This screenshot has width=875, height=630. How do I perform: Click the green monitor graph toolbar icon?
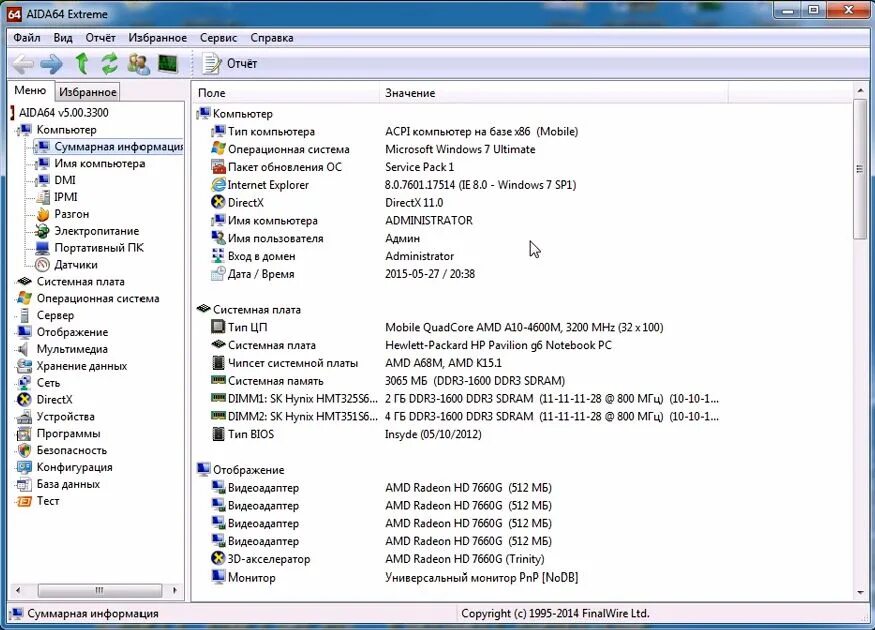coord(168,64)
